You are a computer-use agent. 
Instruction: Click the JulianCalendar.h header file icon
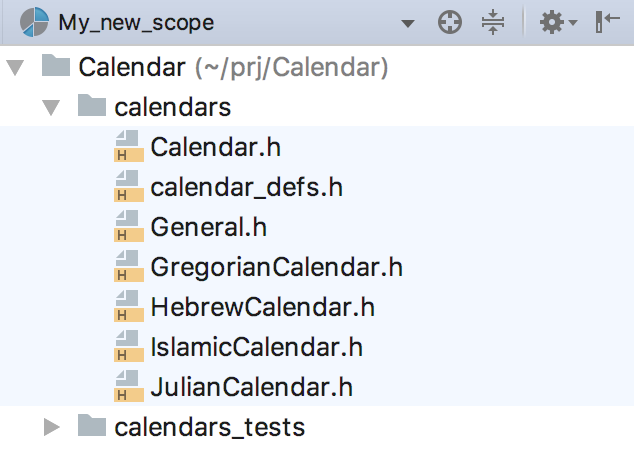(x=129, y=386)
